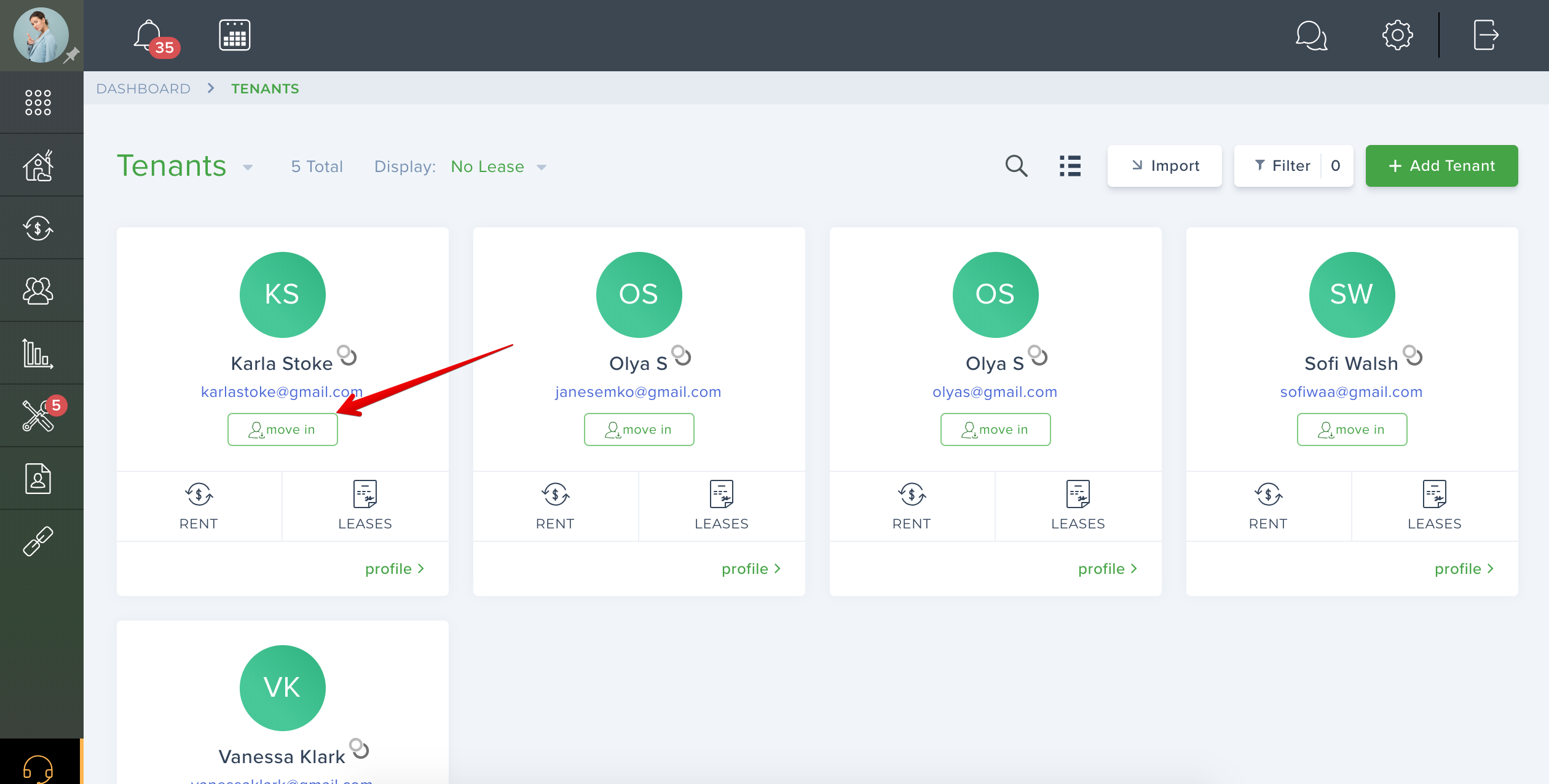The height and width of the screenshot is (784, 1549).
Task: Open the accounting dollar icon in sidebar
Action: tap(38, 228)
